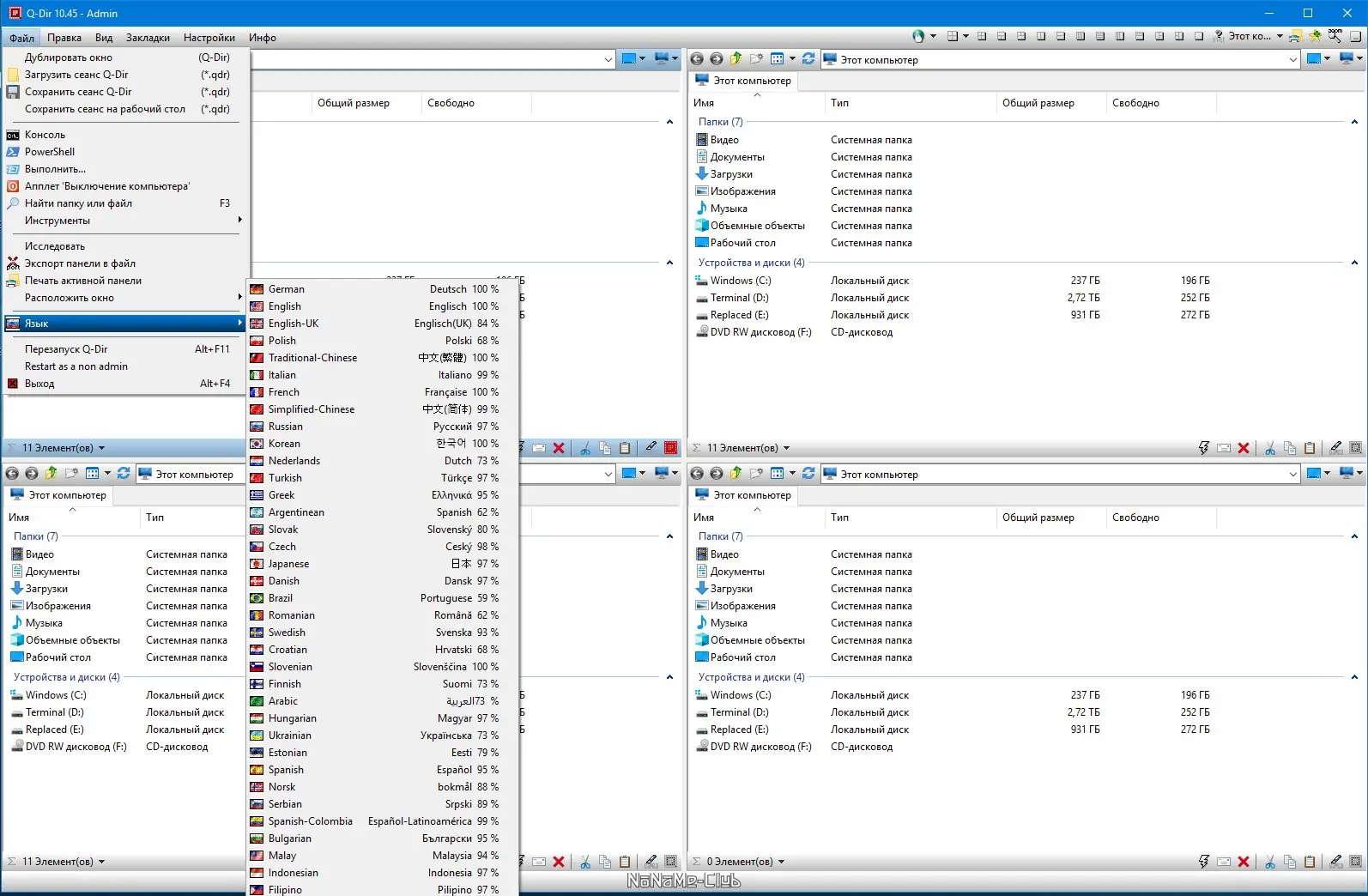This screenshot has width=1368, height=896.
Task: Open the 'Инструменты' submenu
Action: click(125, 221)
